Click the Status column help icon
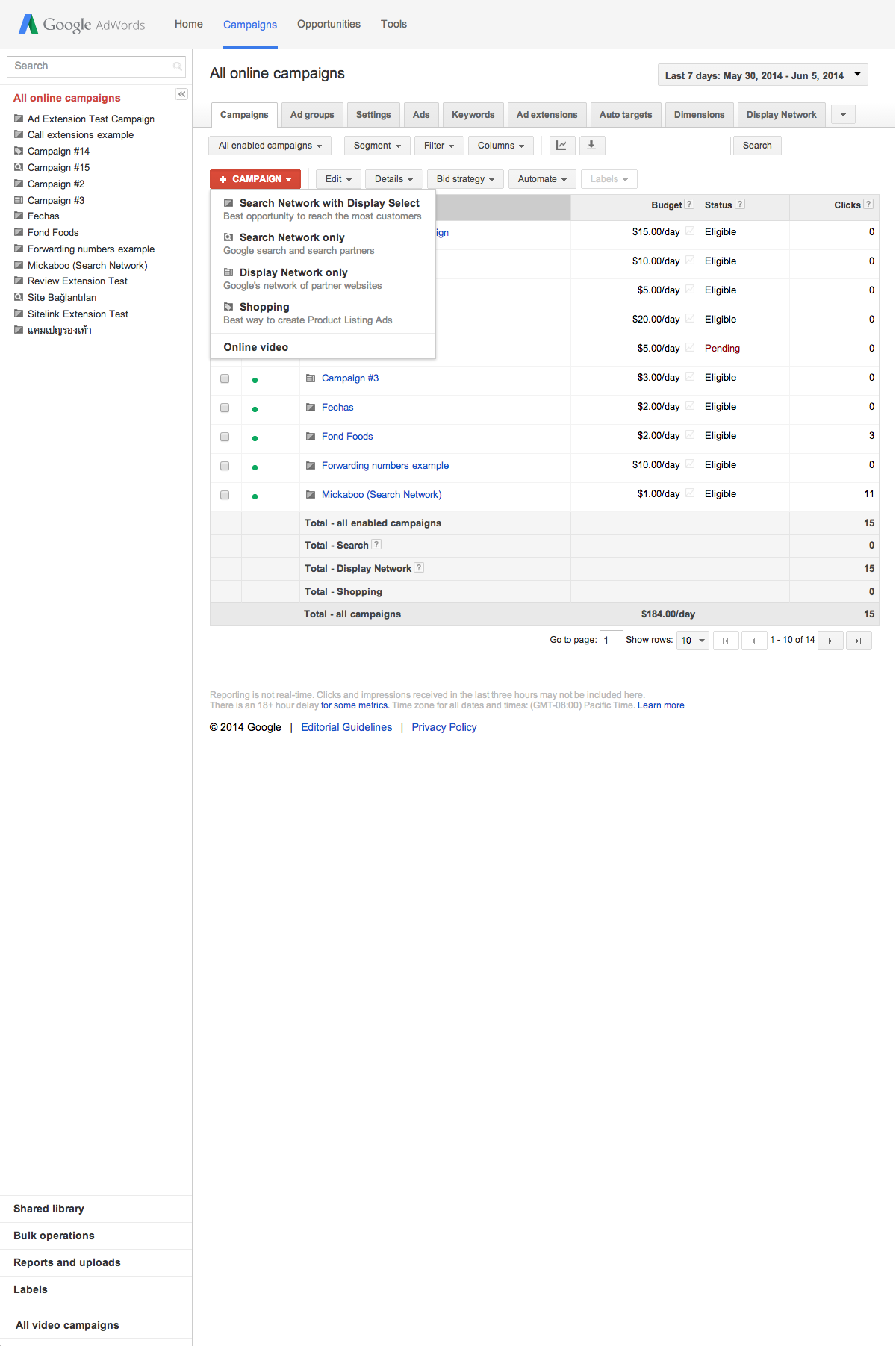 [x=740, y=205]
